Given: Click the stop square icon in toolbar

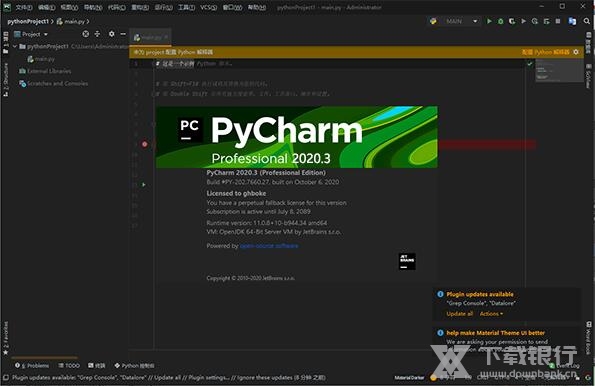Looking at the screenshot, I should (x=558, y=21).
